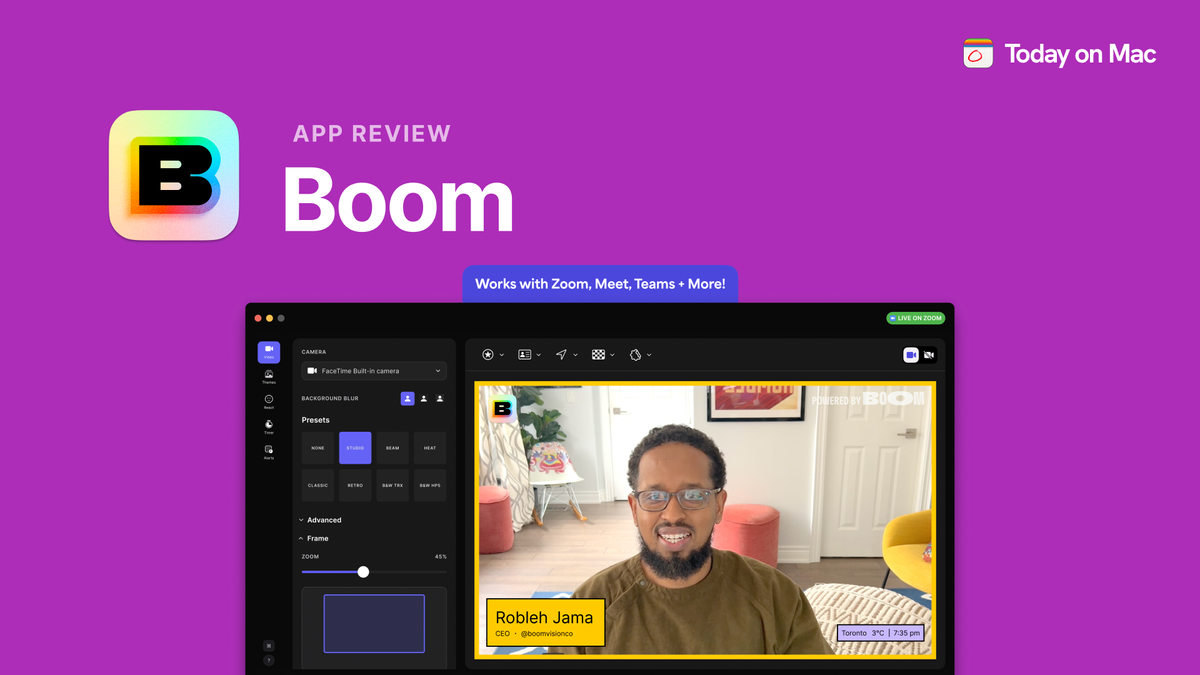
Task: Click the Boom logo overlay in video
Action: tap(502, 408)
